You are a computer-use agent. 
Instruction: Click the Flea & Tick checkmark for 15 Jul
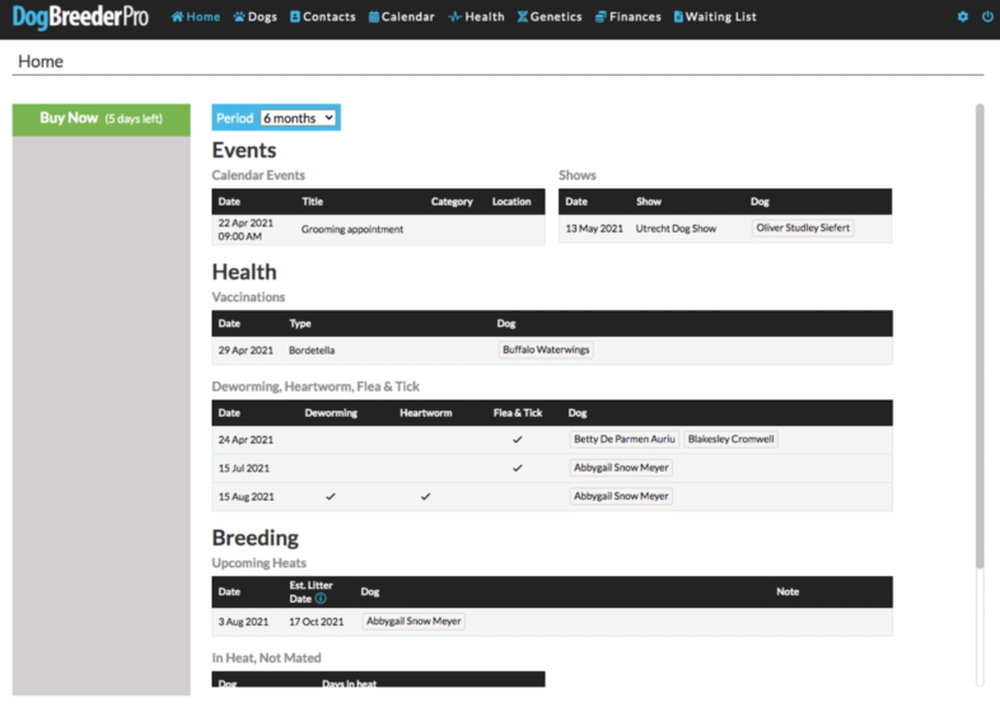click(x=517, y=468)
